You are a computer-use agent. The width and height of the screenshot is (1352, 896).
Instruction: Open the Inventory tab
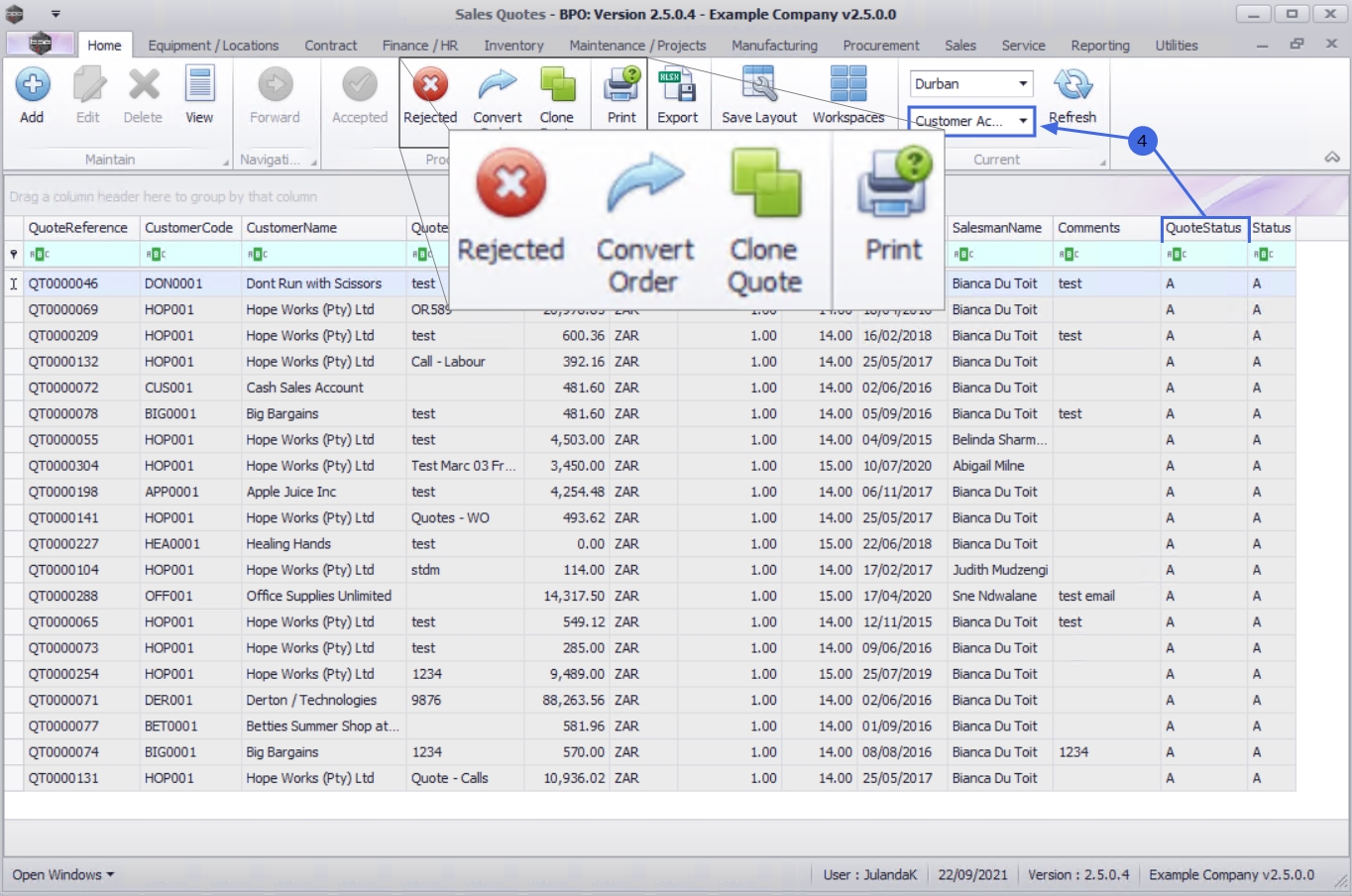[513, 46]
